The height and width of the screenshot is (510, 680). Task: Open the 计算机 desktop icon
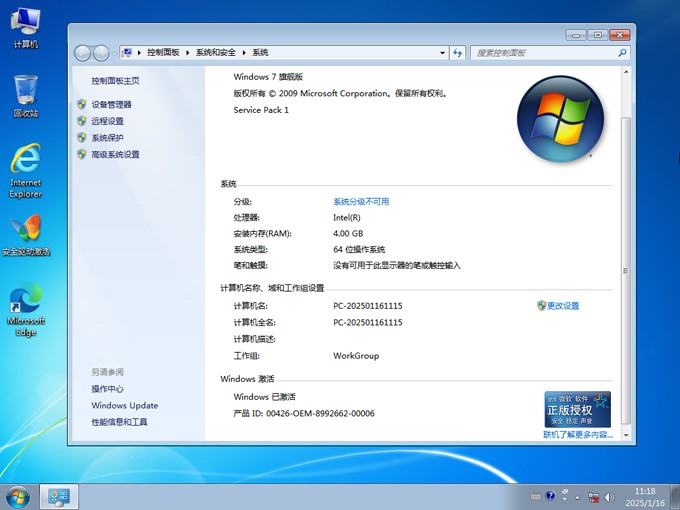tap(26, 28)
